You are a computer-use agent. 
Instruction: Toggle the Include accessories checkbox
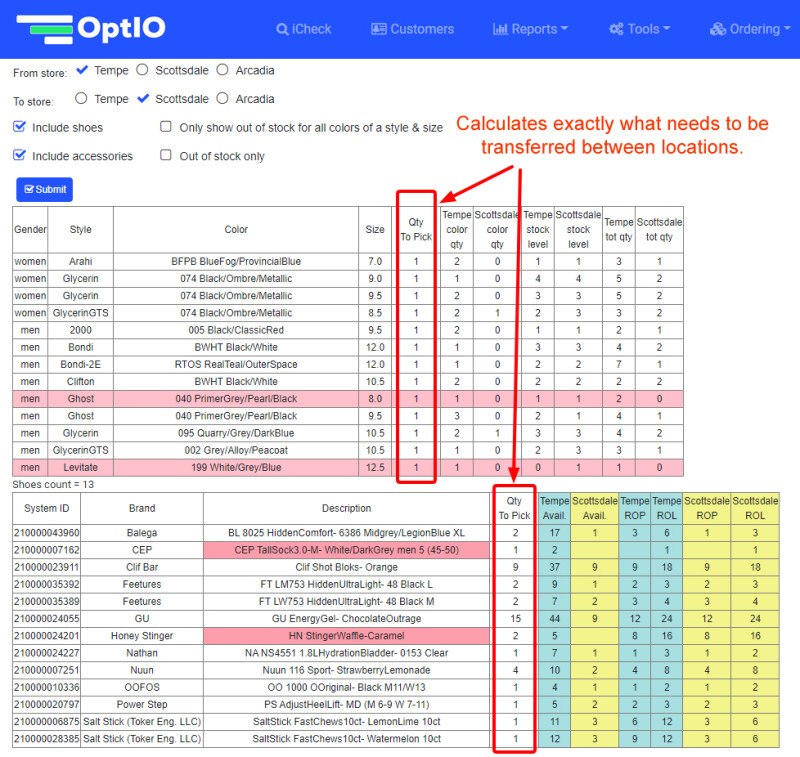click(x=20, y=156)
